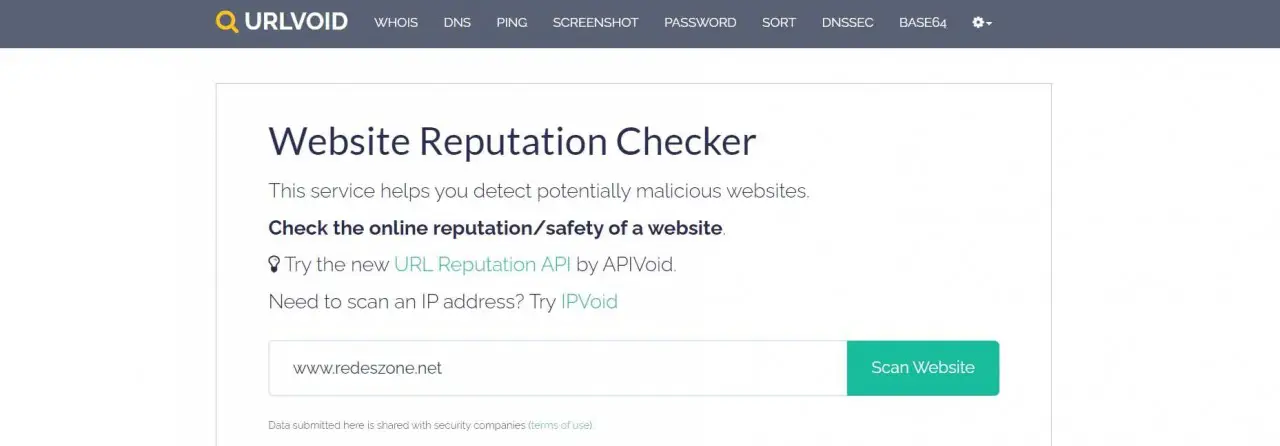Open the gear settings dropdown in navbar
Screen dimensions: 1280x446
pos(981,22)
